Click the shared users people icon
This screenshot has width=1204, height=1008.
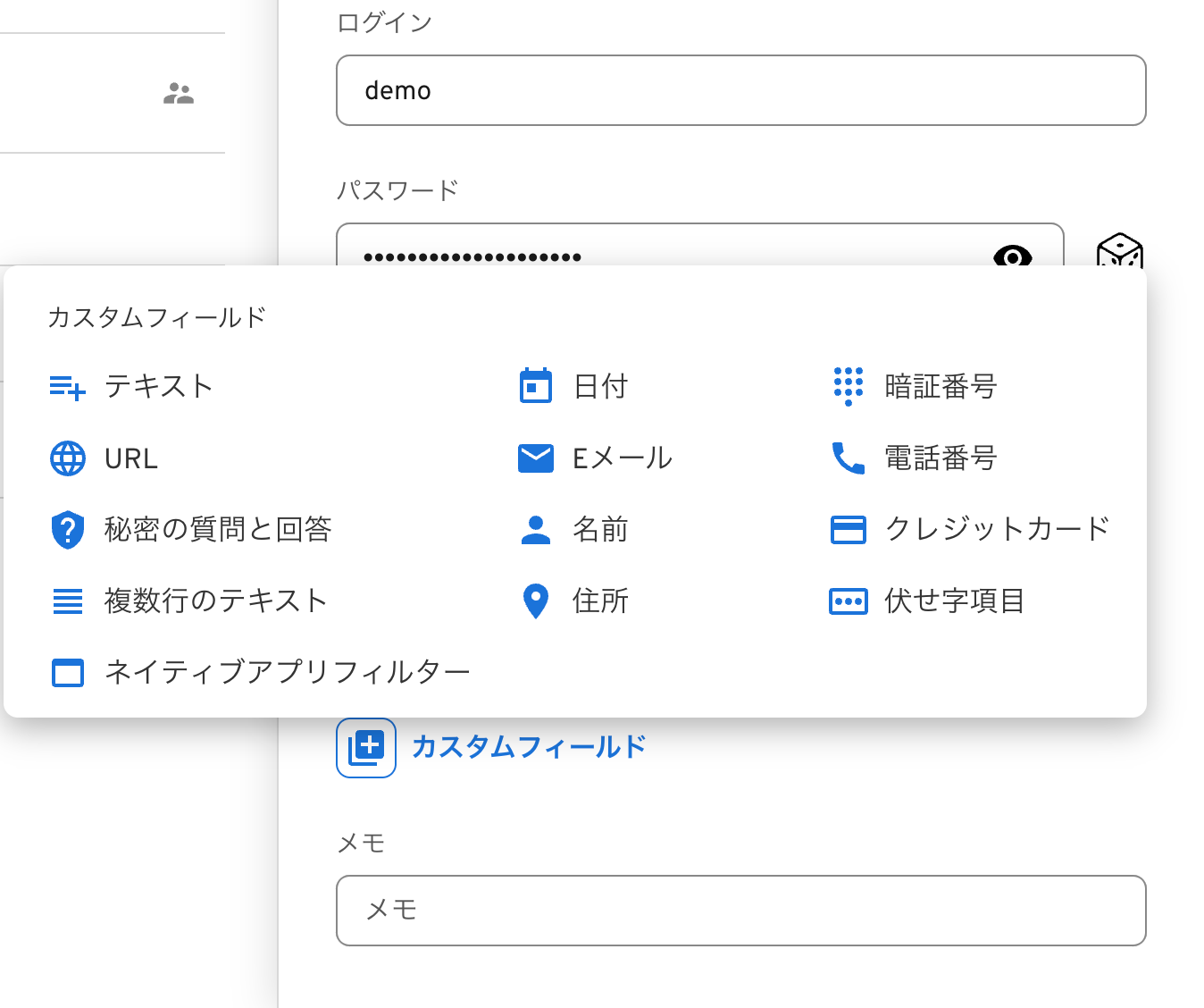[x=179, y=94]
